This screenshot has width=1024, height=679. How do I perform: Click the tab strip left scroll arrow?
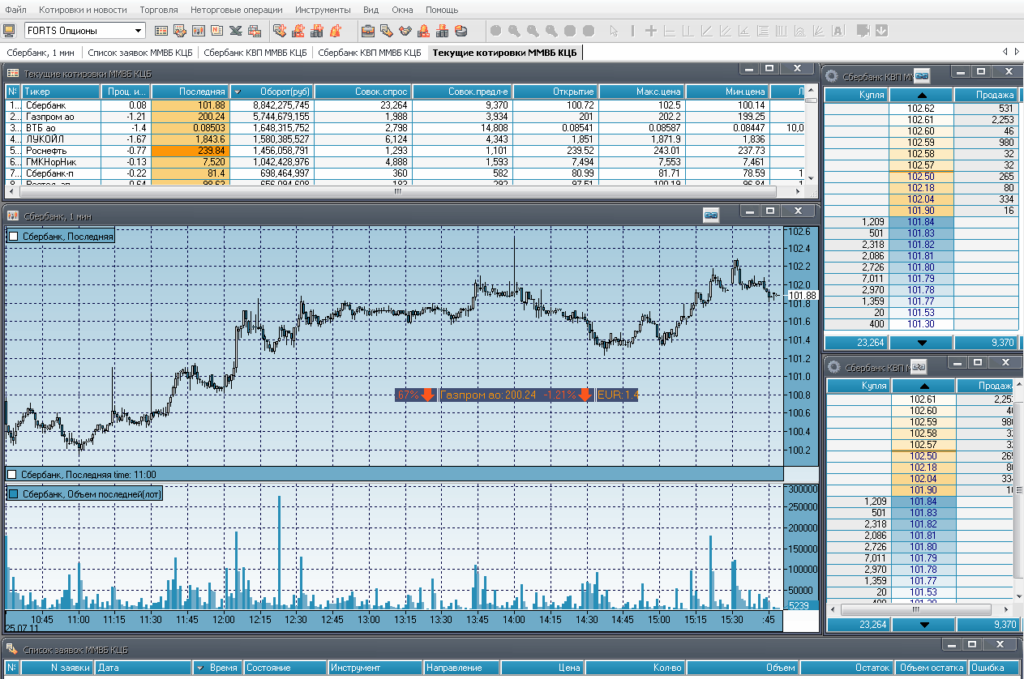point(1005,52)
